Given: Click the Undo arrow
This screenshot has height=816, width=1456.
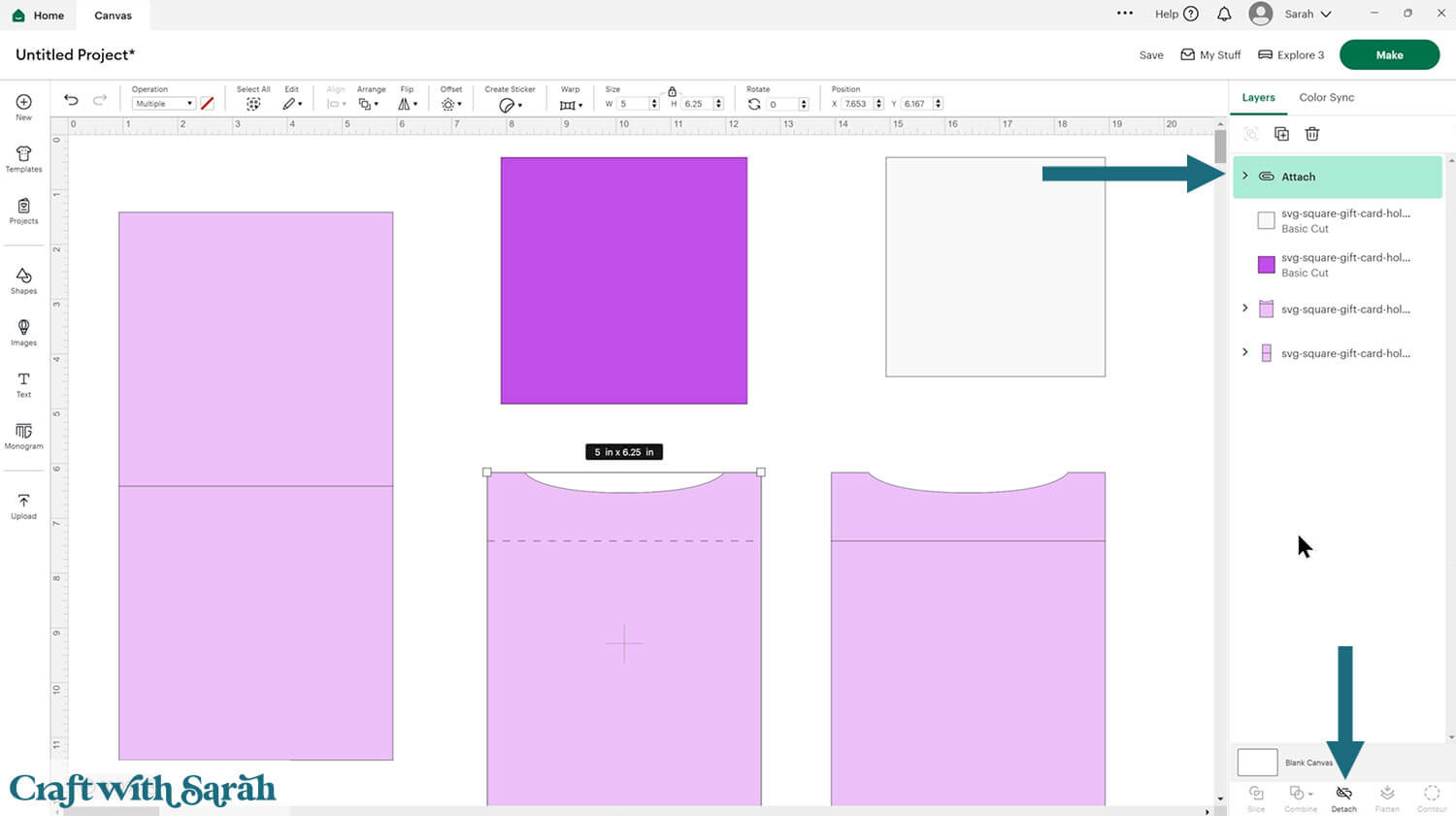Looking at the screenshot, I should (71, 100).
